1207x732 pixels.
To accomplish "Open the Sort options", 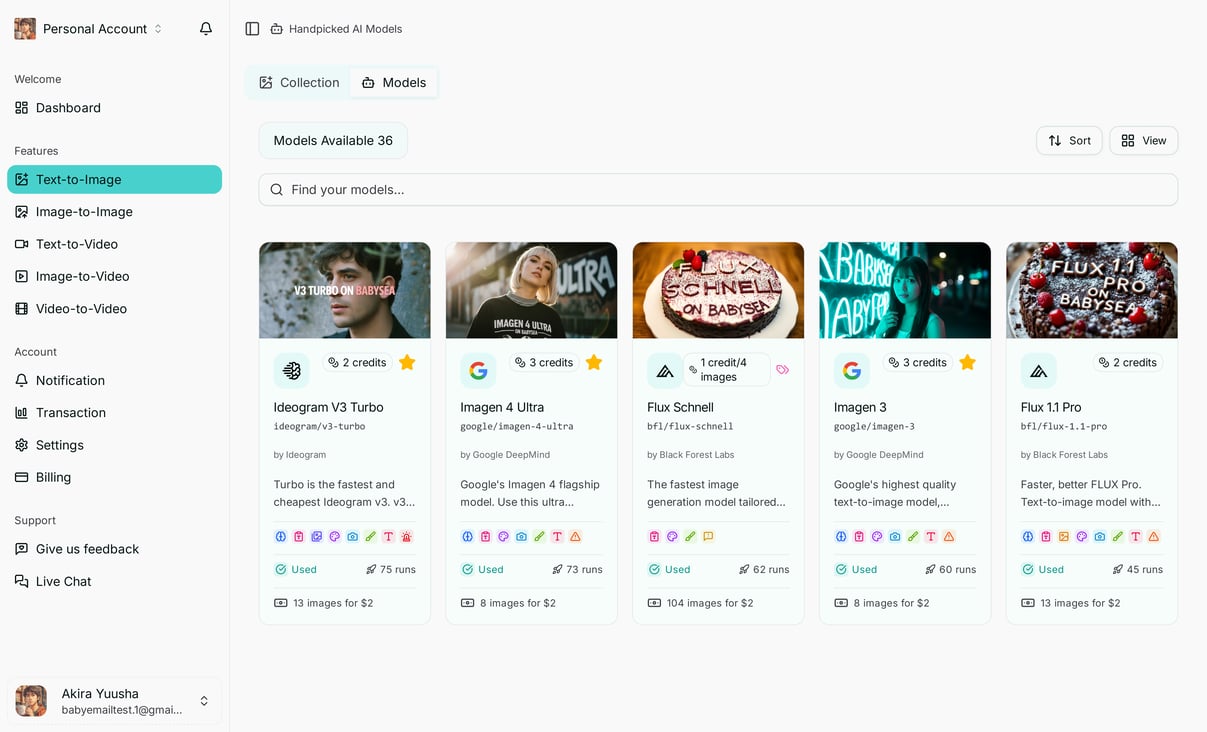I will point(1069,140).
